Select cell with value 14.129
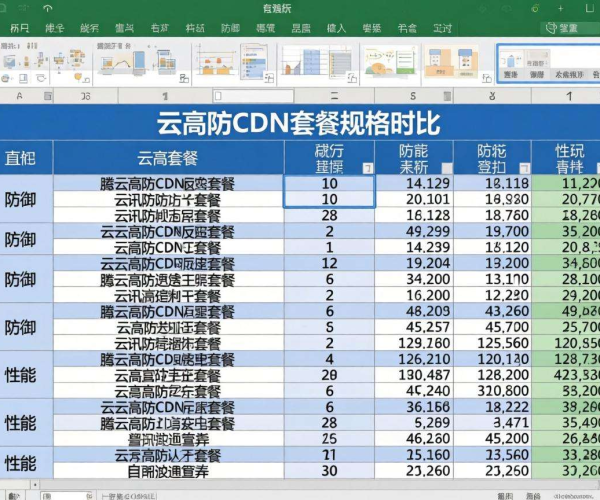The image size is (600, 500). (x=414, y=183)
